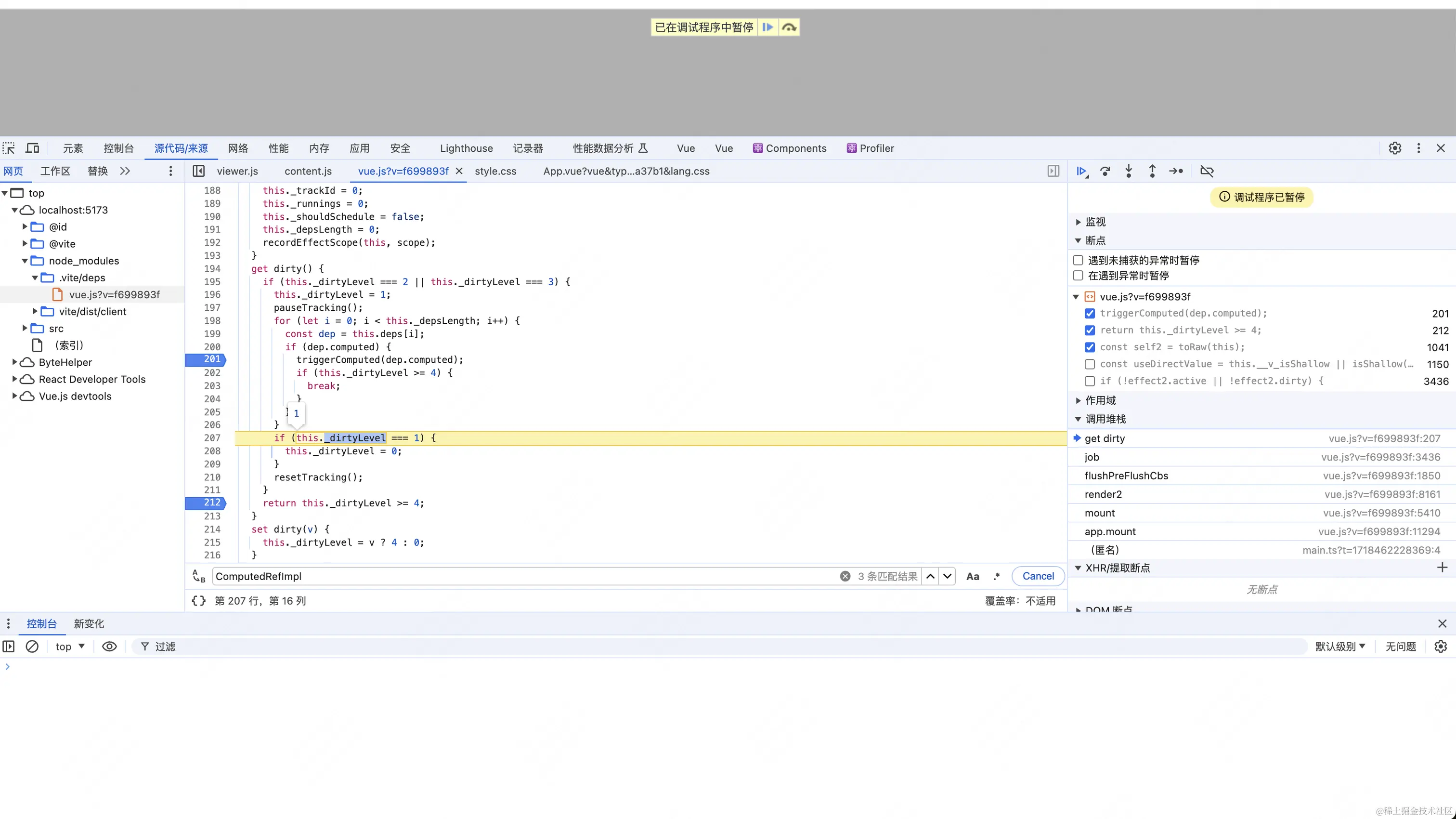Switch to the 网络 network tab
This screenshot has height=819, width=1456.
click(x=238, y=148)
